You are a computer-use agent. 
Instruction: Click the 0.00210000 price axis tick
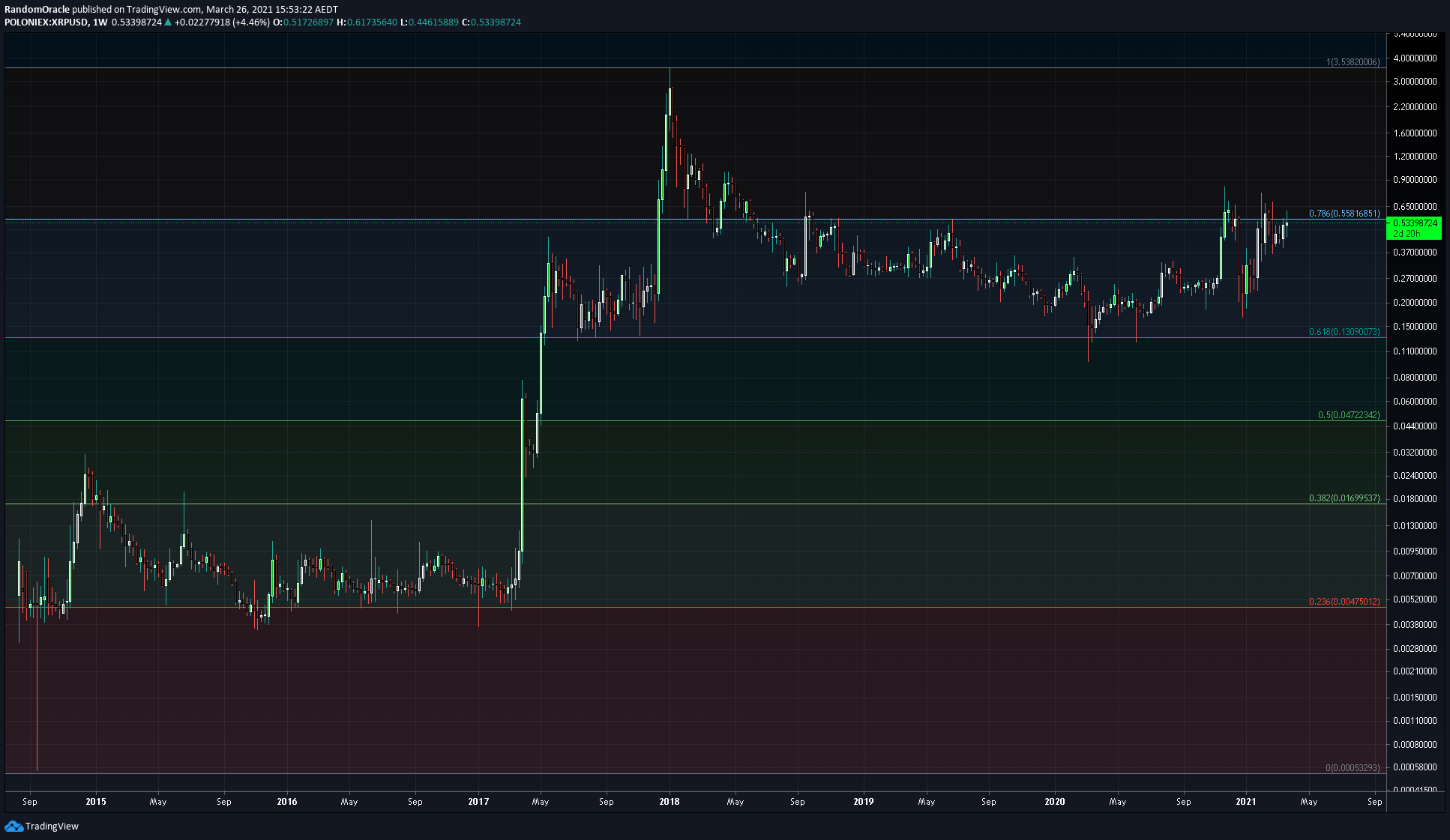pyautogui.click(x=1415, y=671)
